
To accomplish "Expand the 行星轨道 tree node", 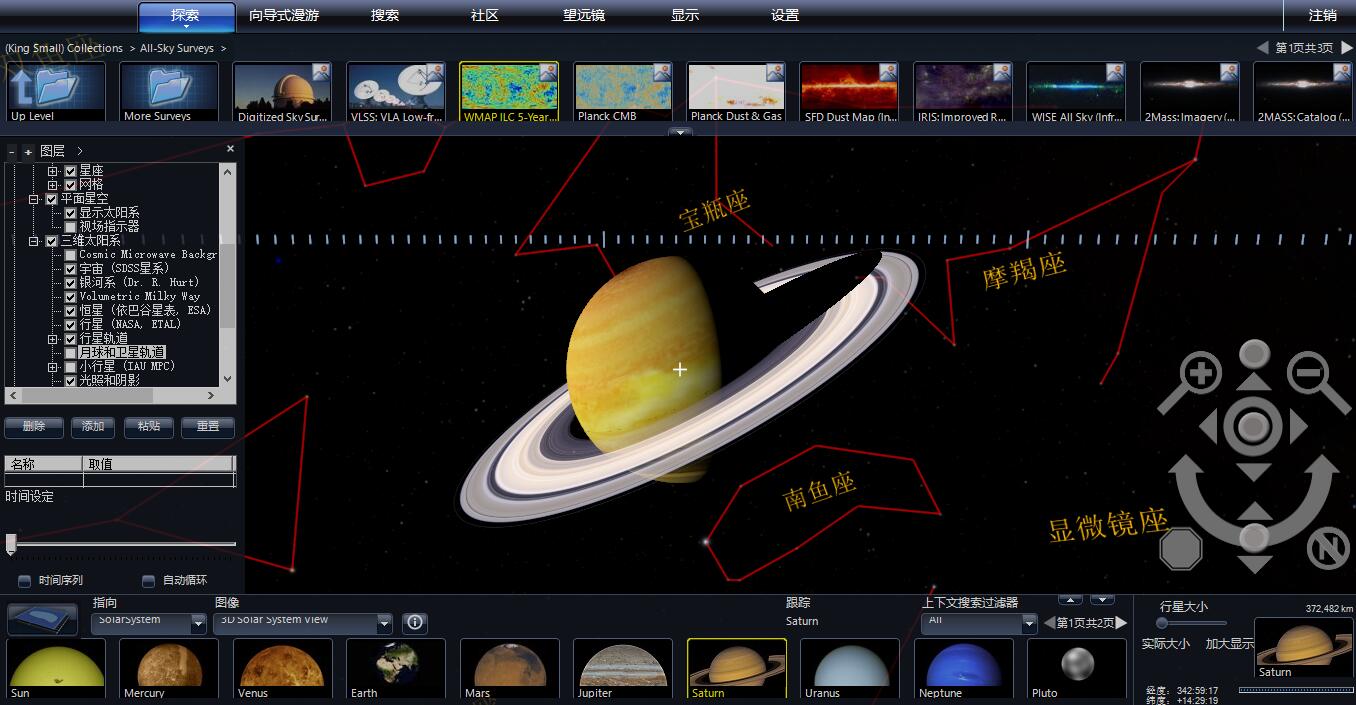I will tap(53, 339).
